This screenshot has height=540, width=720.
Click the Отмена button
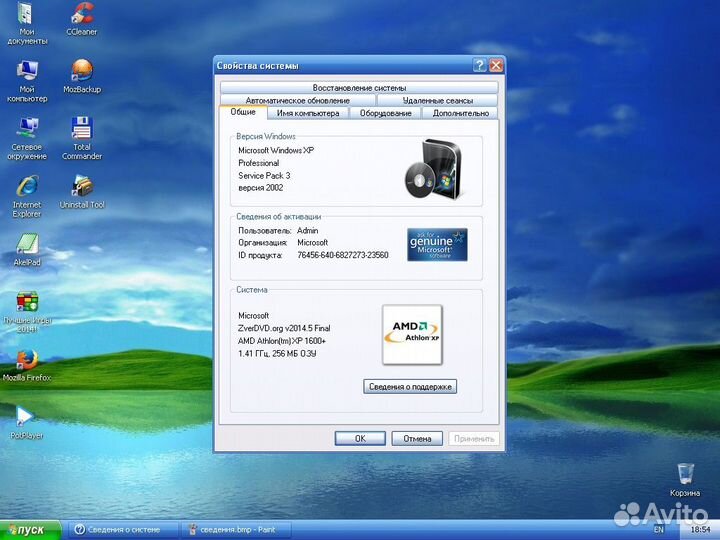click(x=417, y=439)
